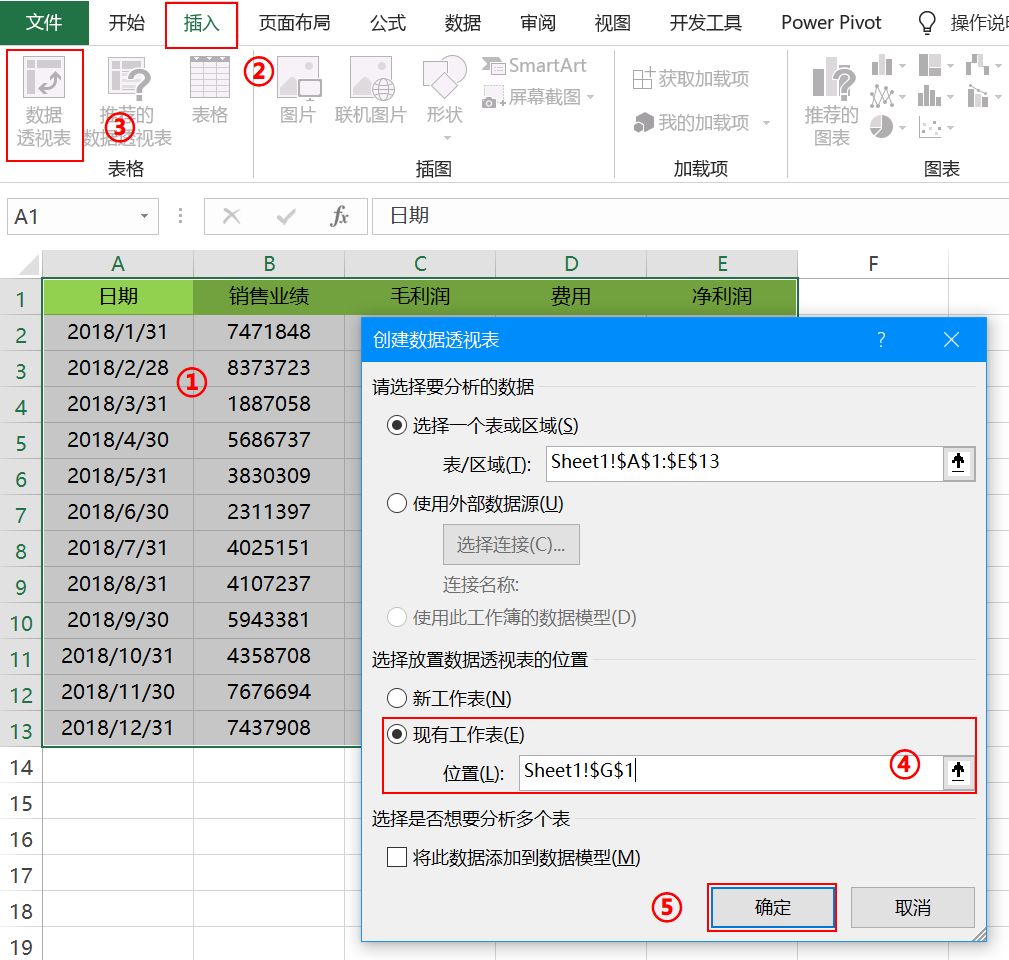Click the hierarchy treemap chart icon
This screenshot has height=960, width=1009.
pyautogui.click(x=930, y=66)
